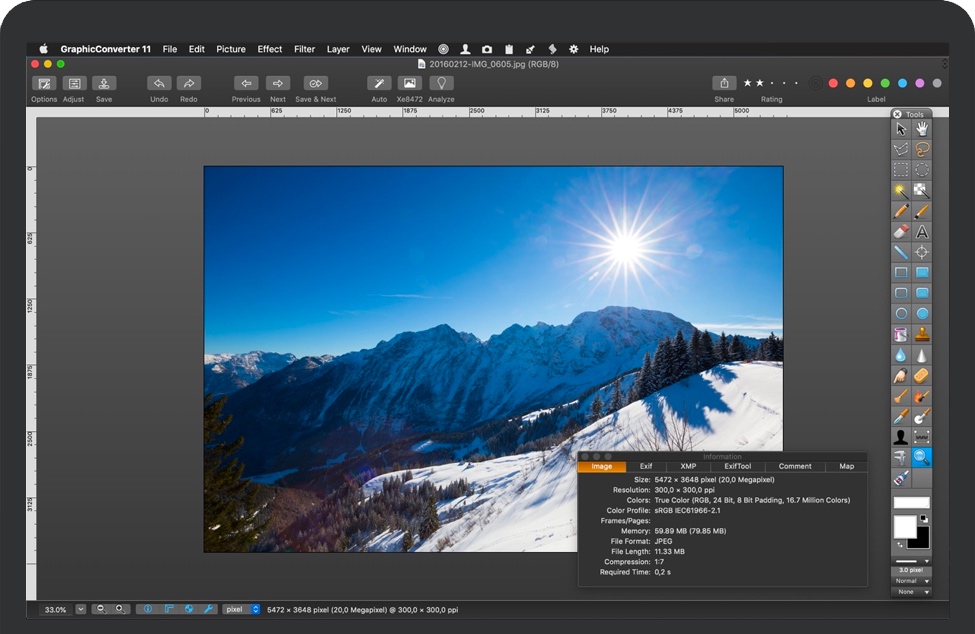Choose the sponge tool
Screen dimensions: 975x634
click(x=922, y=375)
